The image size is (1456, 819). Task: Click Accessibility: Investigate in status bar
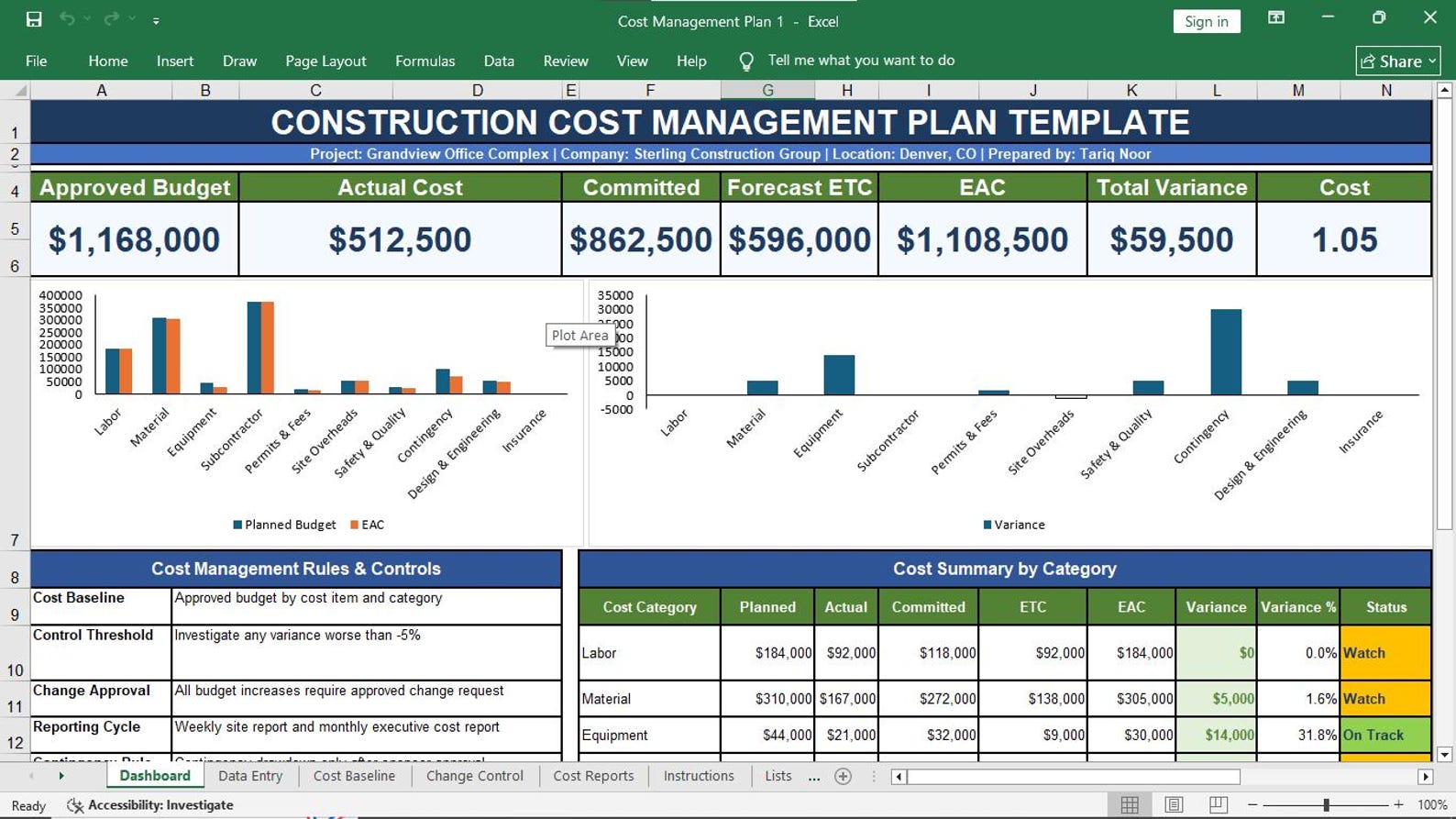[x=150, y=805]
